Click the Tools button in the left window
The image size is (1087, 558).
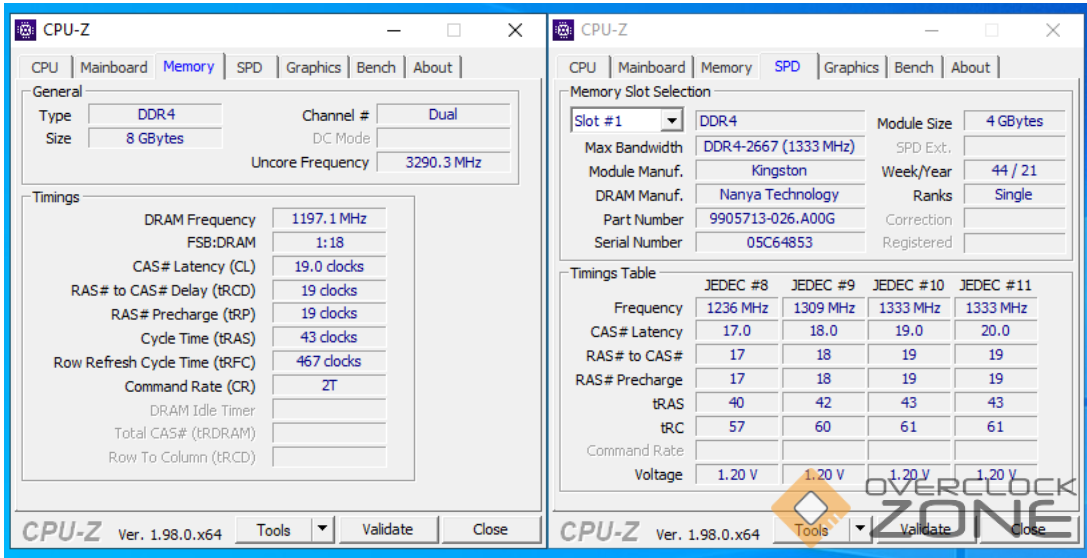273,530
